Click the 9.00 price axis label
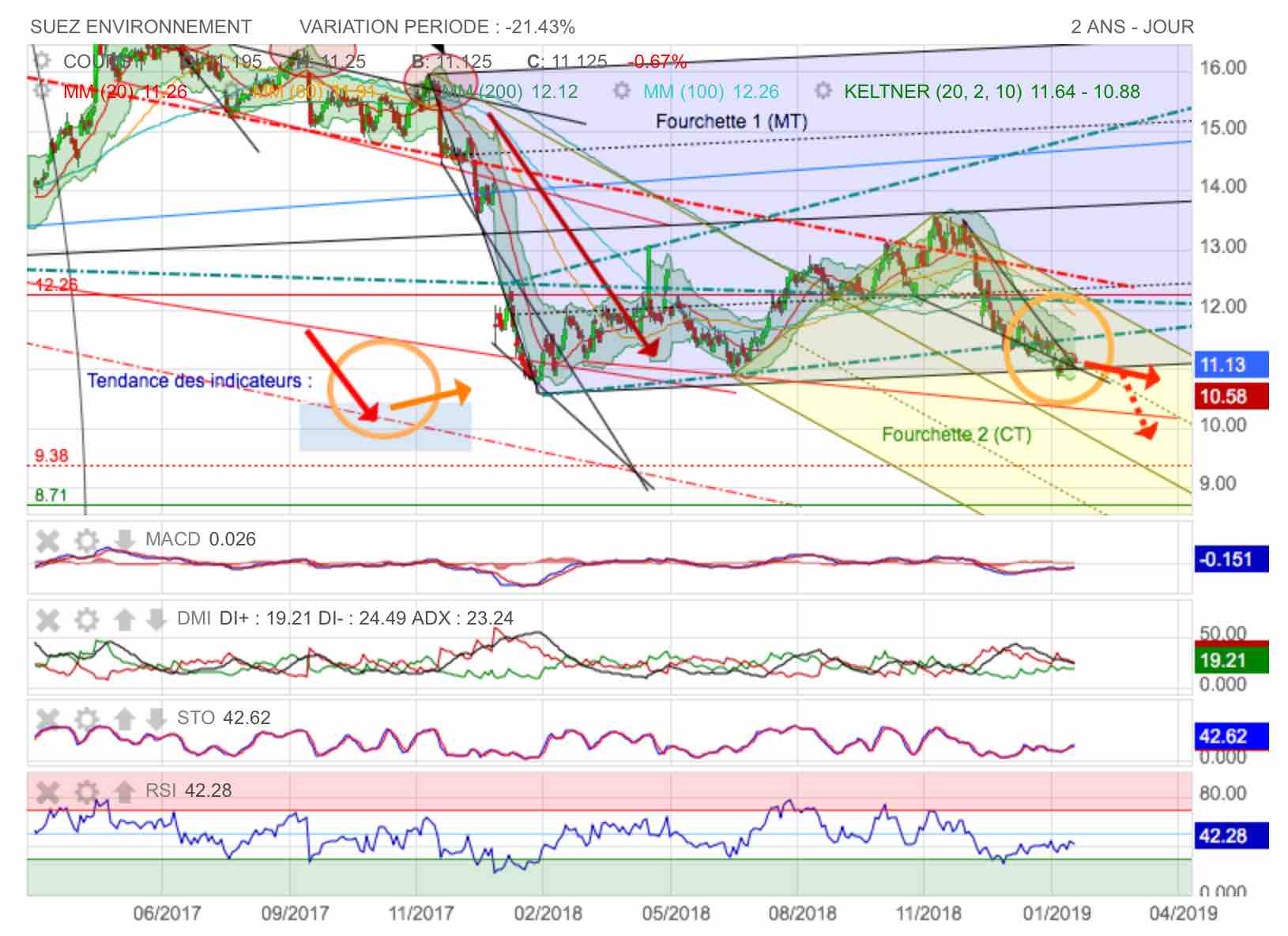Screen dimensions: 1288x936 pyautogui.click(x=1217, y=484)
